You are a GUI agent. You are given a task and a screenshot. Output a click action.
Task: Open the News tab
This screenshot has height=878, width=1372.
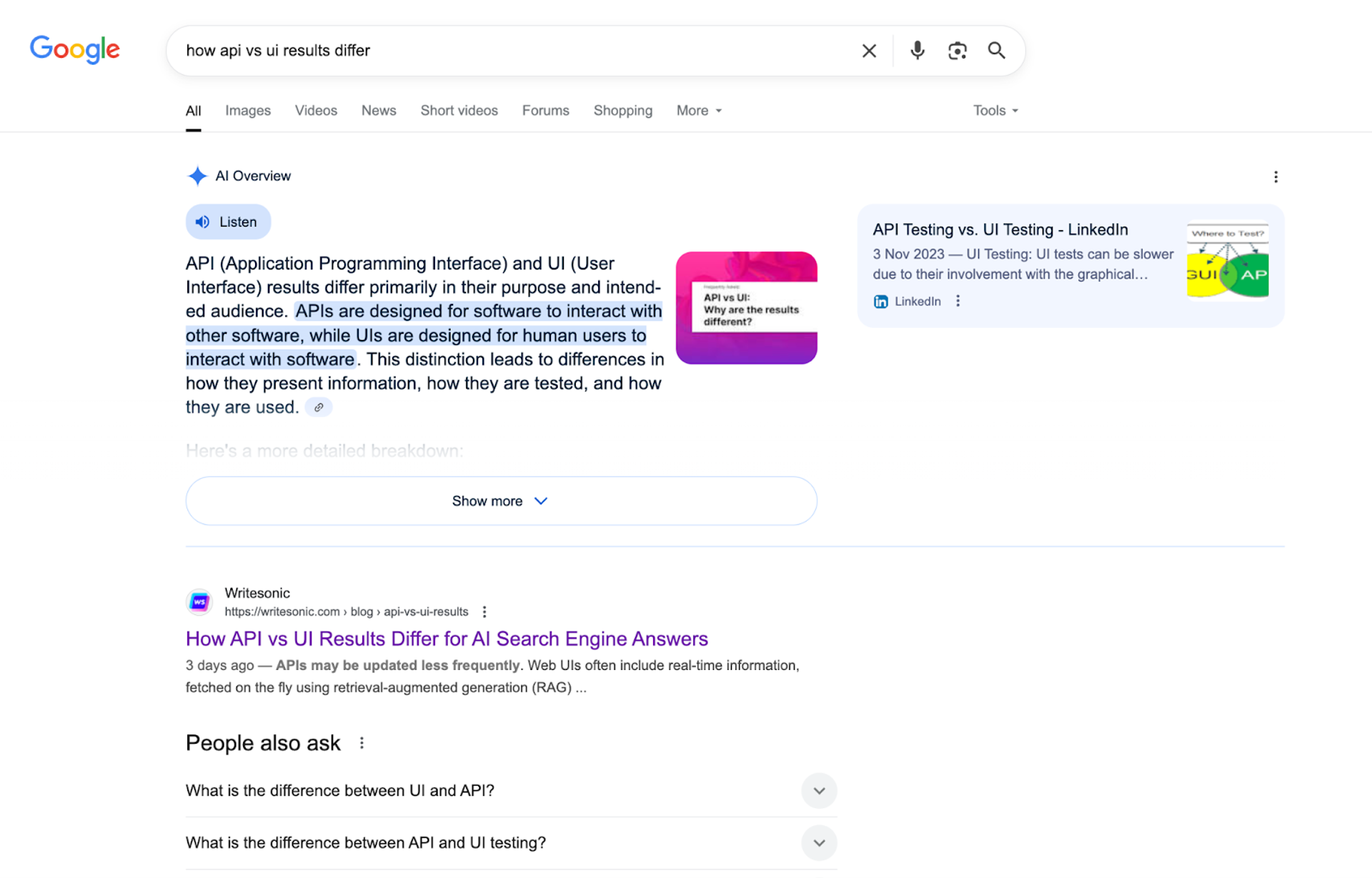click(x=379, y=111)
